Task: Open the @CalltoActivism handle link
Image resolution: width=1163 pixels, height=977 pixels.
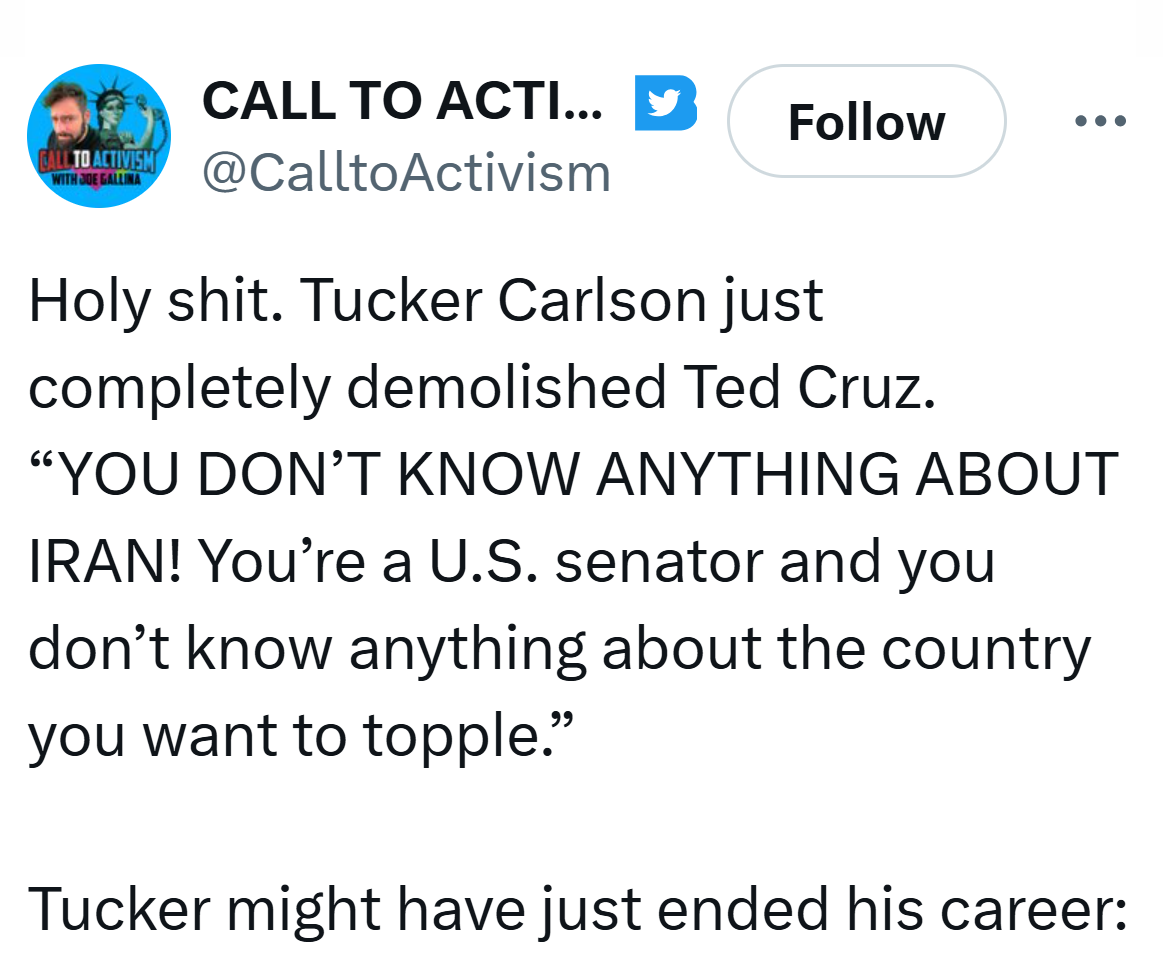Action: 406,173
